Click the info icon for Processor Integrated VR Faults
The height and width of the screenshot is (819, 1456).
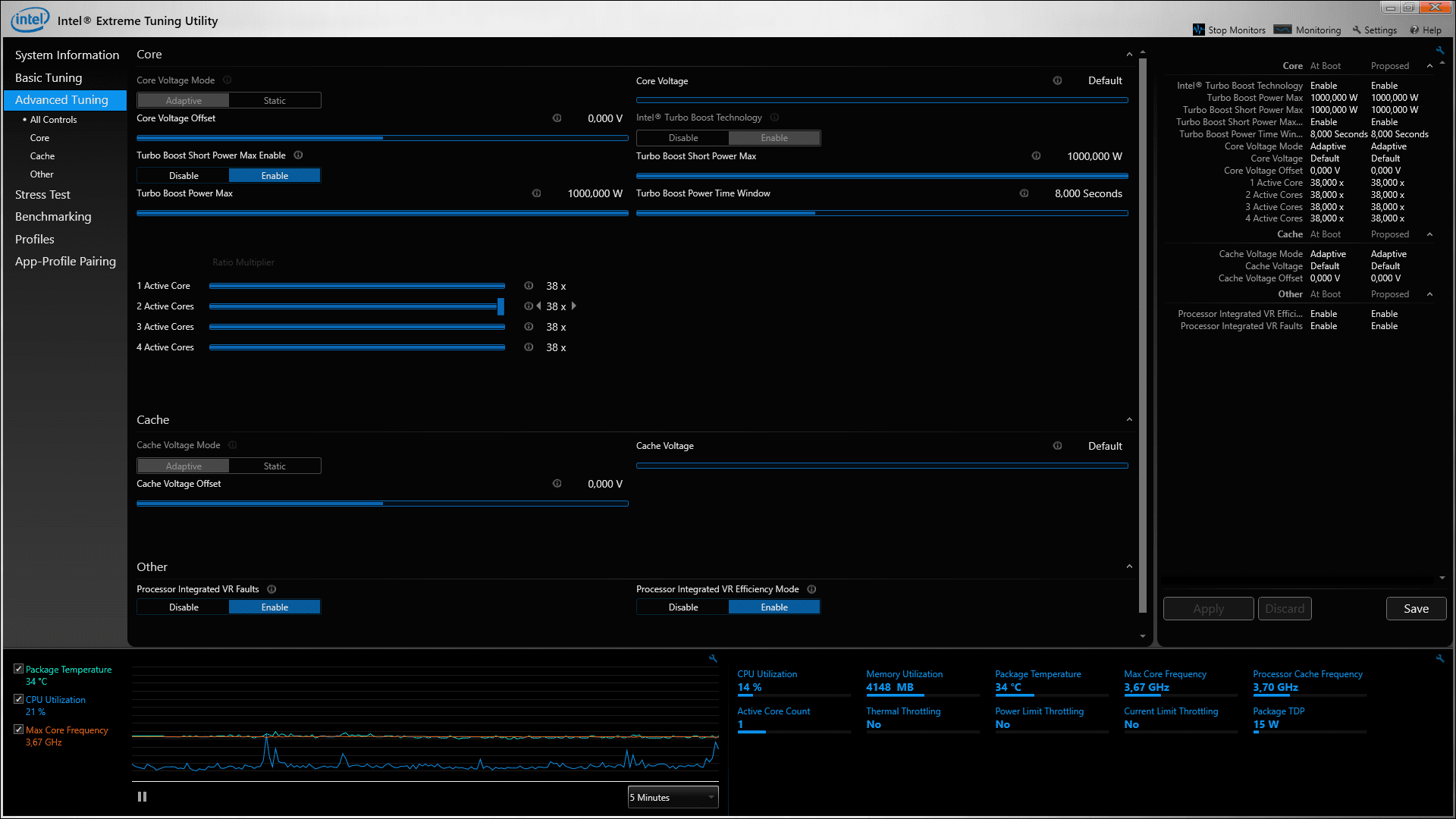[x=271, y=589]
